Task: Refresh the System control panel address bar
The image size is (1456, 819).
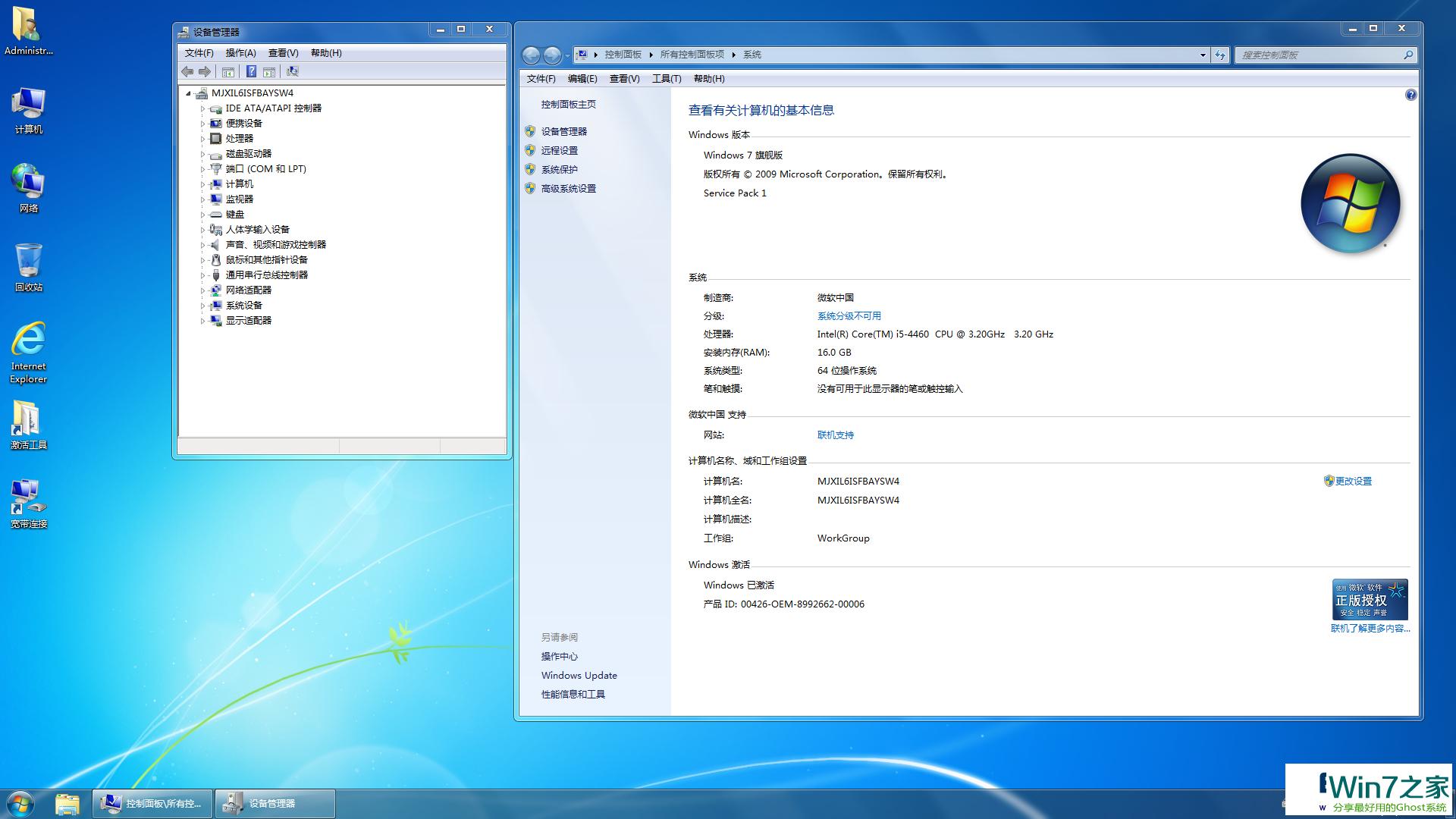Action: pyautogui.click(x=1220, y=55)
